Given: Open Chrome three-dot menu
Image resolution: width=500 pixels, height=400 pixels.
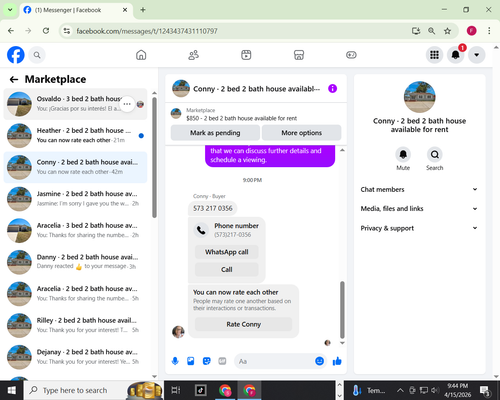Looking at the screenshot, I should 489,31.
